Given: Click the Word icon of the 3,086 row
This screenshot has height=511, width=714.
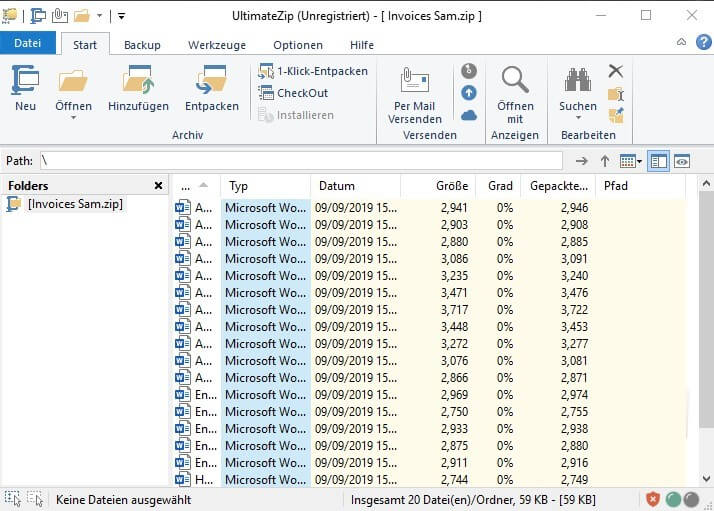Looking at the screenshot, I should 183,259.
